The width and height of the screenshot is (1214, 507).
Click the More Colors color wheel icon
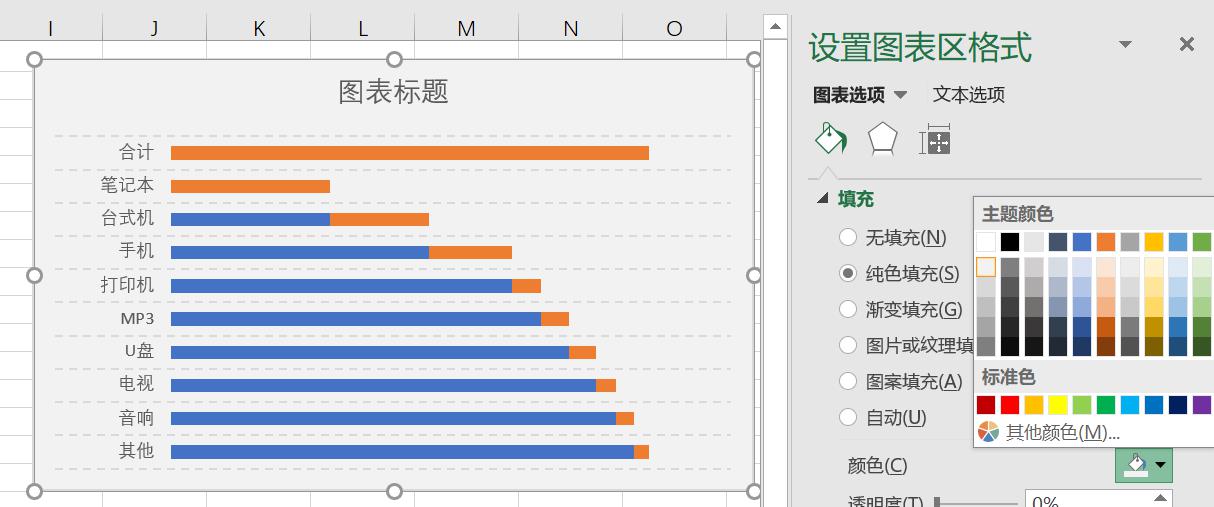[x=988, y=432]
